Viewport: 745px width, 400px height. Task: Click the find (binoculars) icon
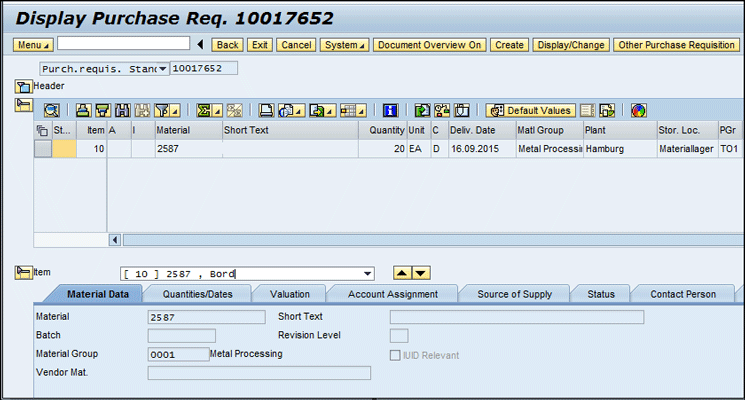pyautogui.click(x=122, y=110)
